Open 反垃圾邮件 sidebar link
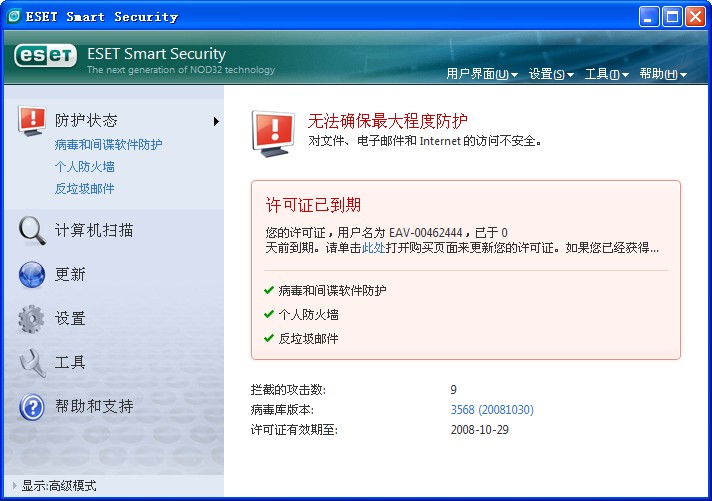The image size is (712, 501). pos(84,188)
